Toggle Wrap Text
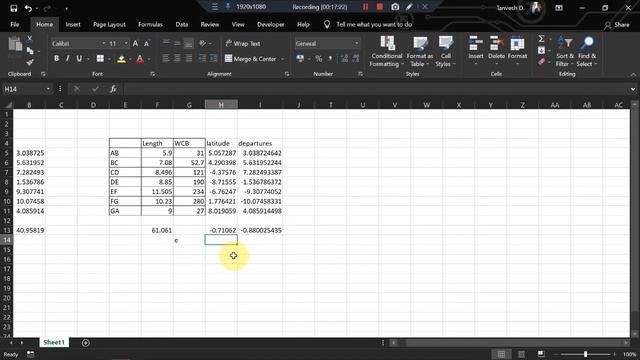This screenshot has height=360, width=640. point(243,43)
